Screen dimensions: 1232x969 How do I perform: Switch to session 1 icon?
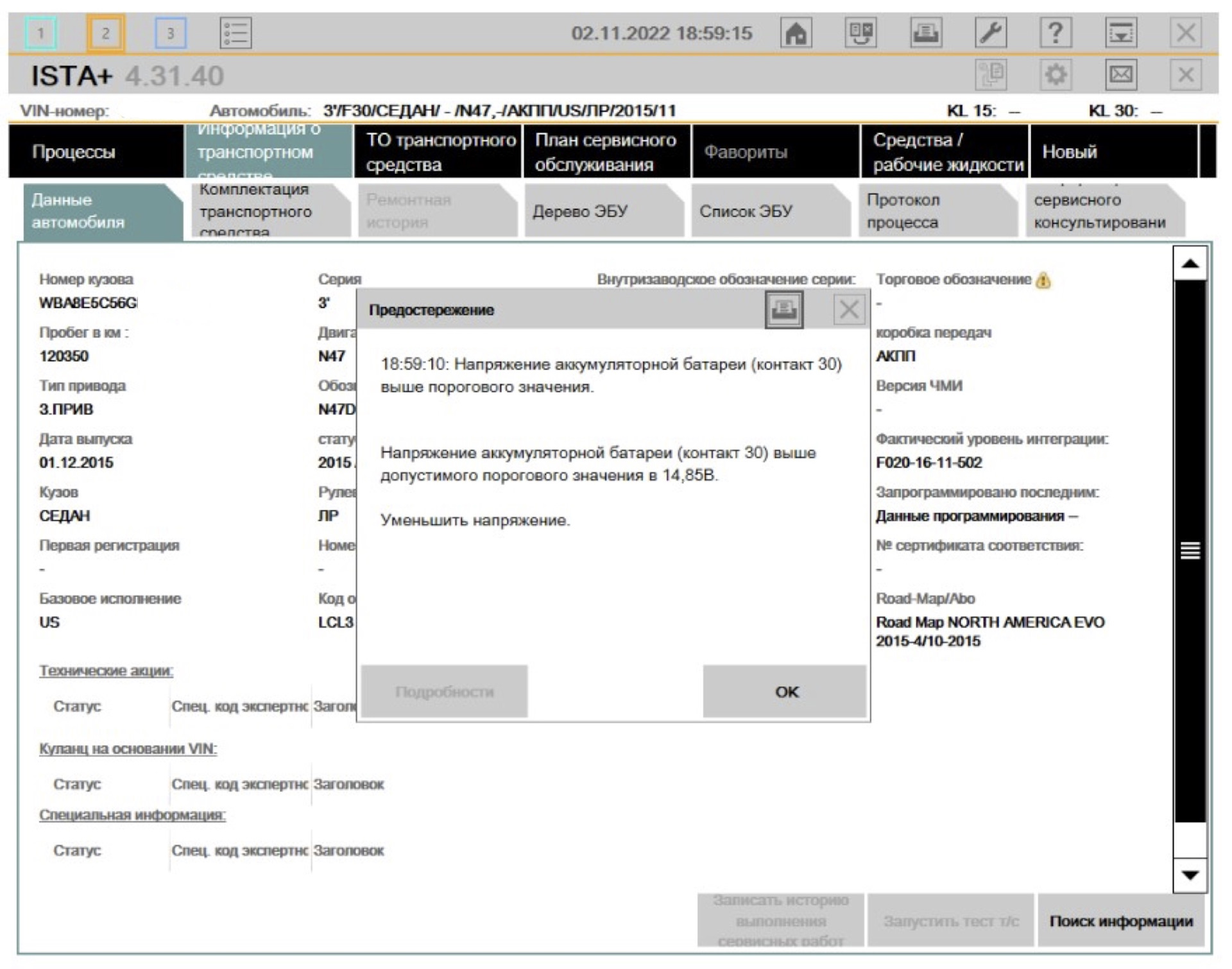pos(40,33)
